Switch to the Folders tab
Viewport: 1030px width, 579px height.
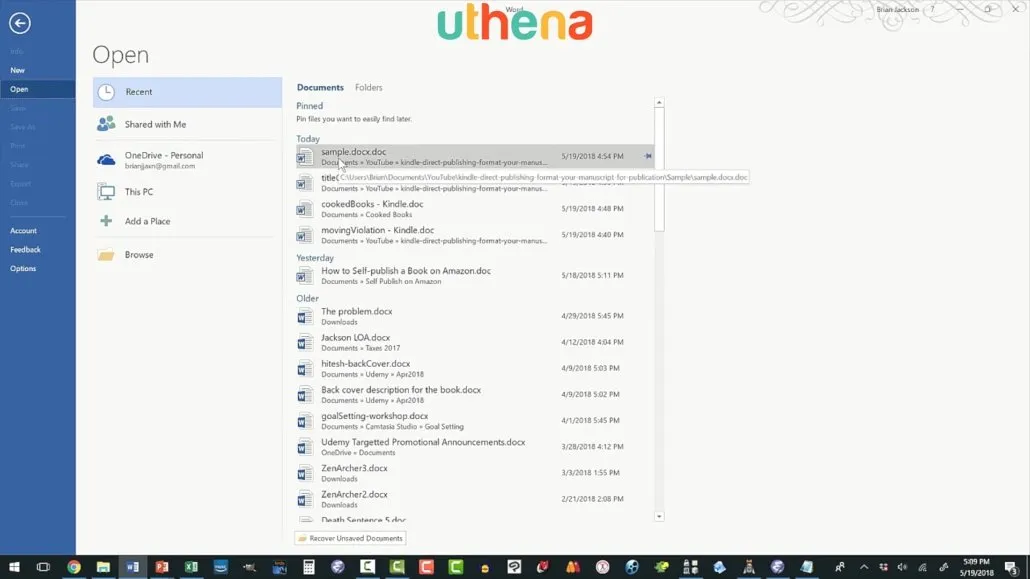[369, 87]
